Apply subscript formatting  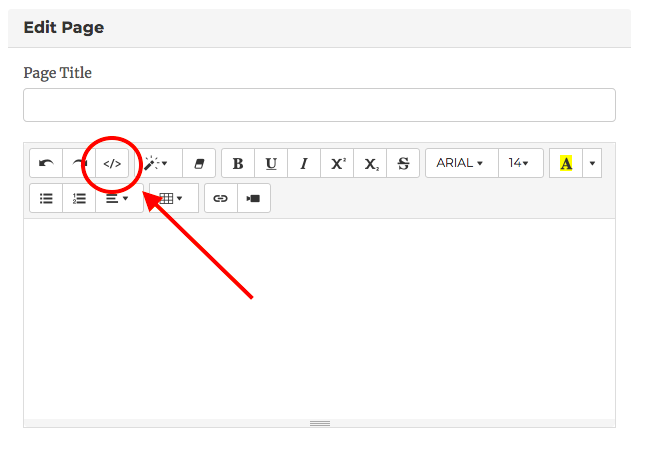[371, 163]
